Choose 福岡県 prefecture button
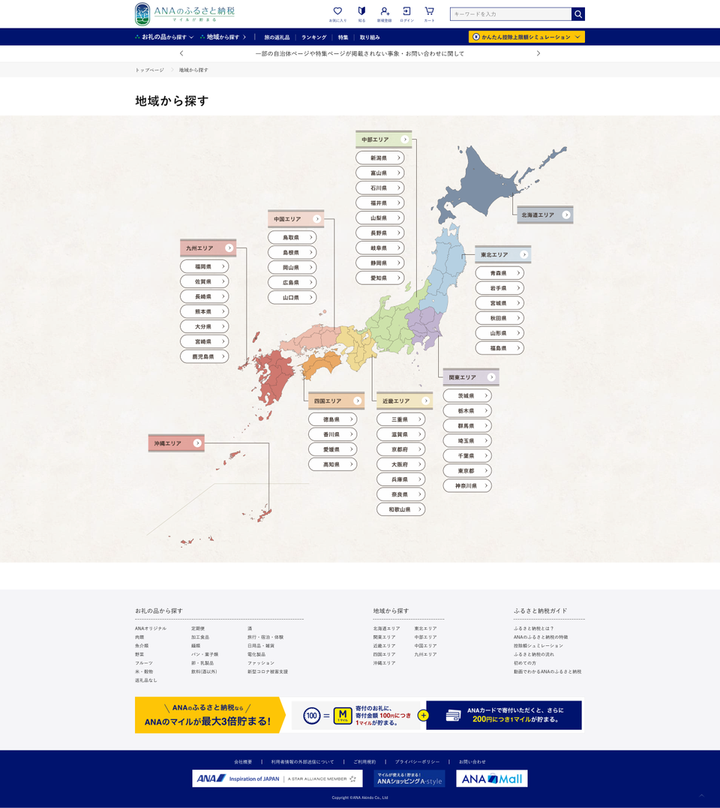Viewport: 720px width, 808px height. [205, 266]
